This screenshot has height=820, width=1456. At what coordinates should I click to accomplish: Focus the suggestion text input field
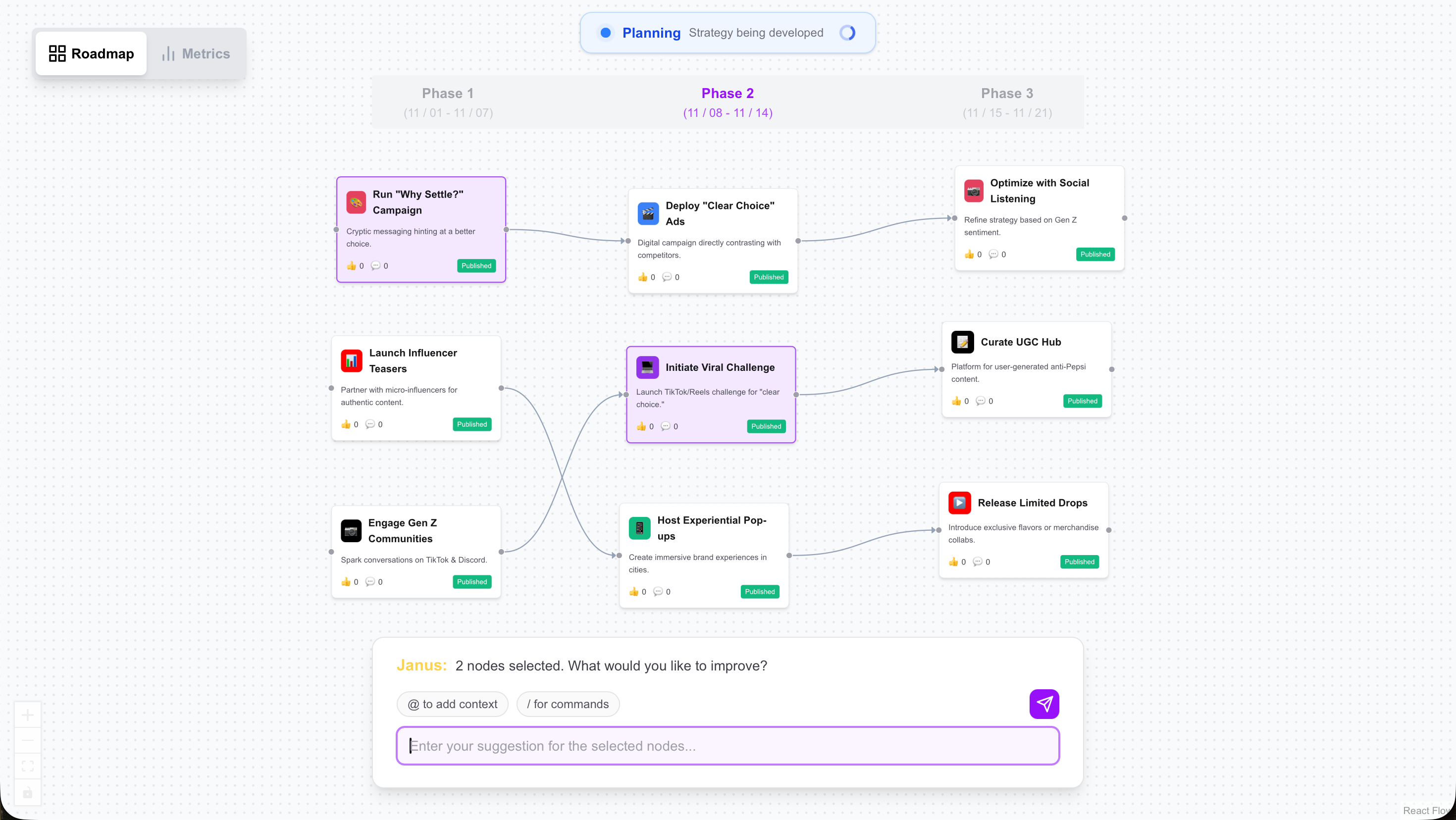[728, 745]
